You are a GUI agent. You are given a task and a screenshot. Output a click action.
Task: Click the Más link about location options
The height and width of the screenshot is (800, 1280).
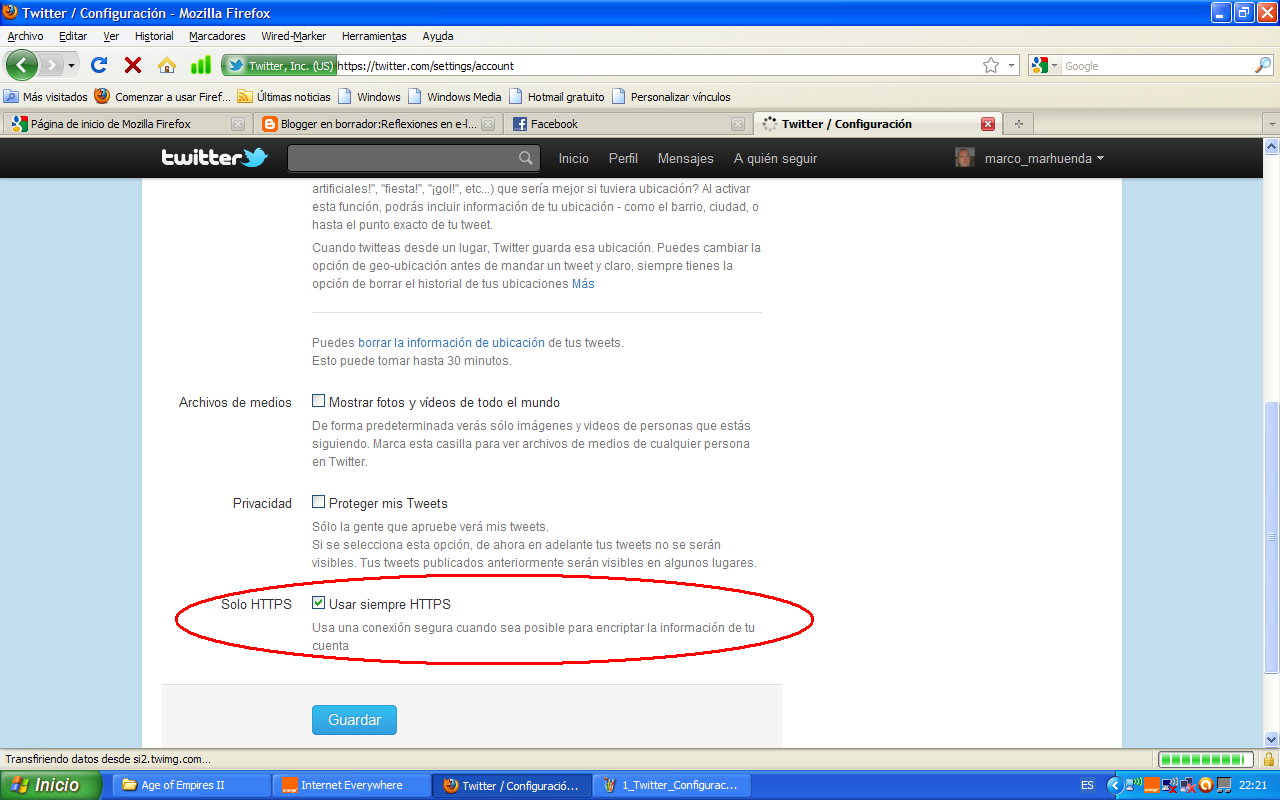pos(583,284)
